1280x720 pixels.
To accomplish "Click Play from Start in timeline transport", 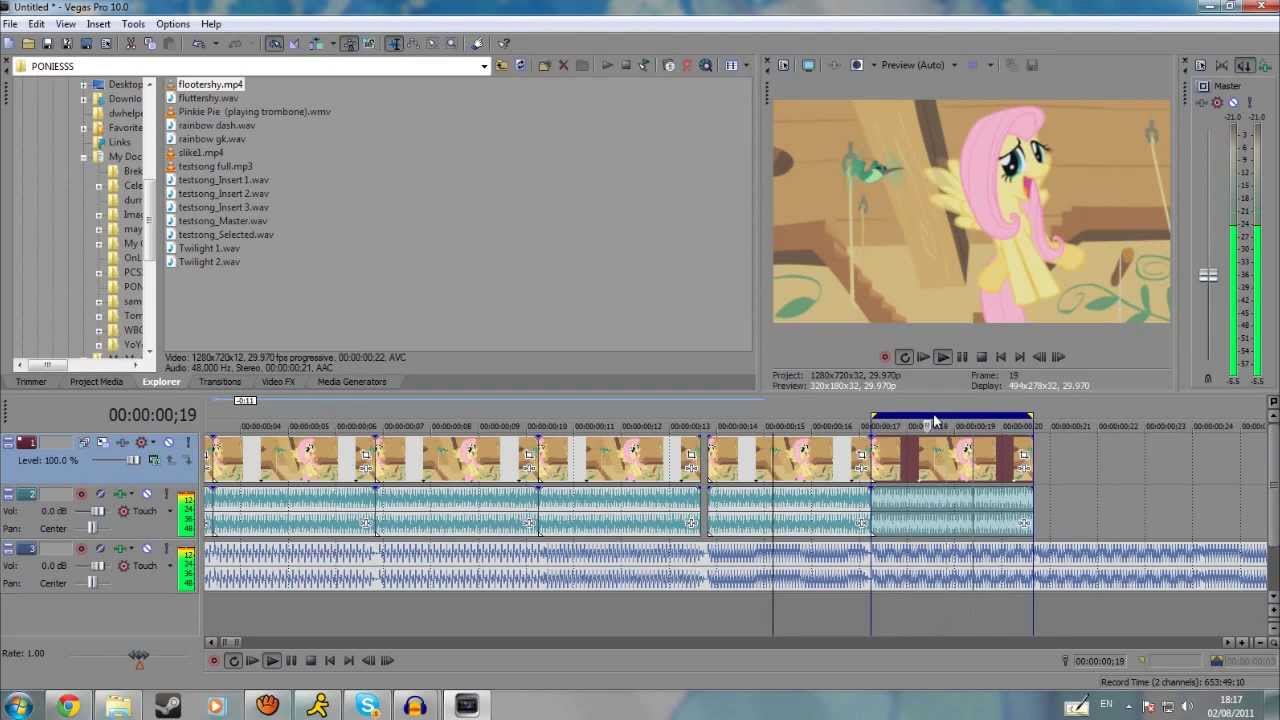I will pos(252,661).
